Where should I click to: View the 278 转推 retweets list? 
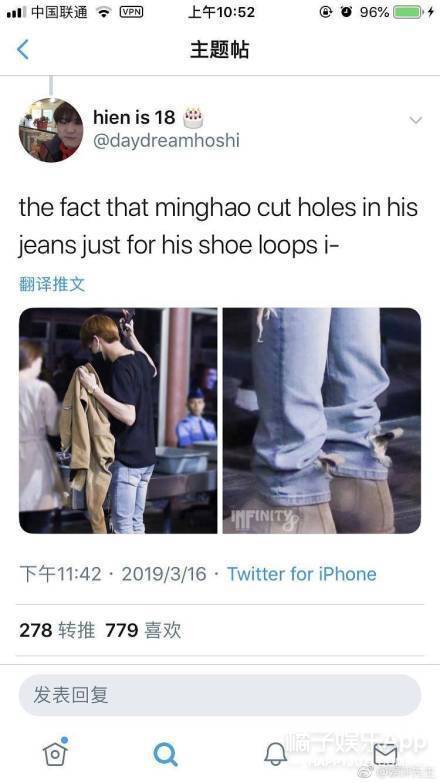(57, 630)
